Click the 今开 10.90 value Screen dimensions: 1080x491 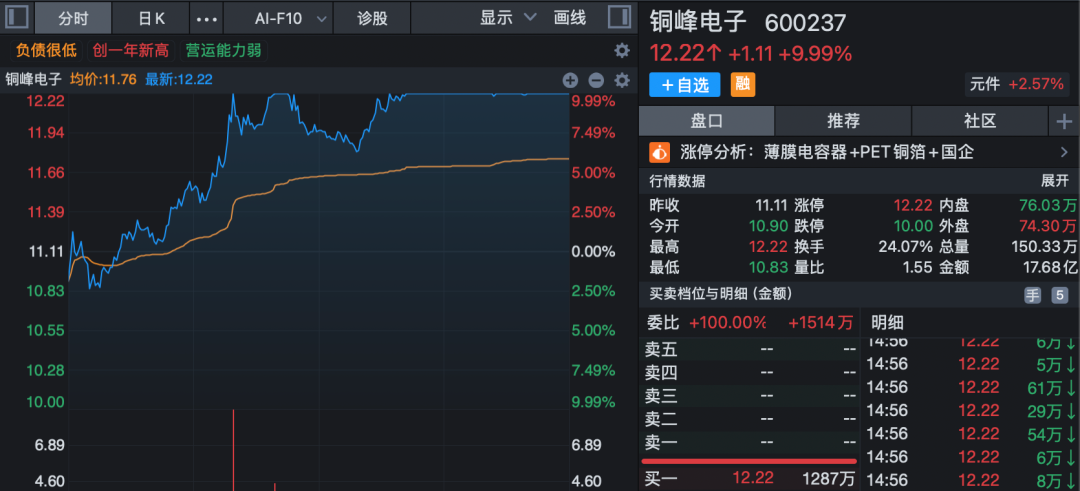coord(768,226)
